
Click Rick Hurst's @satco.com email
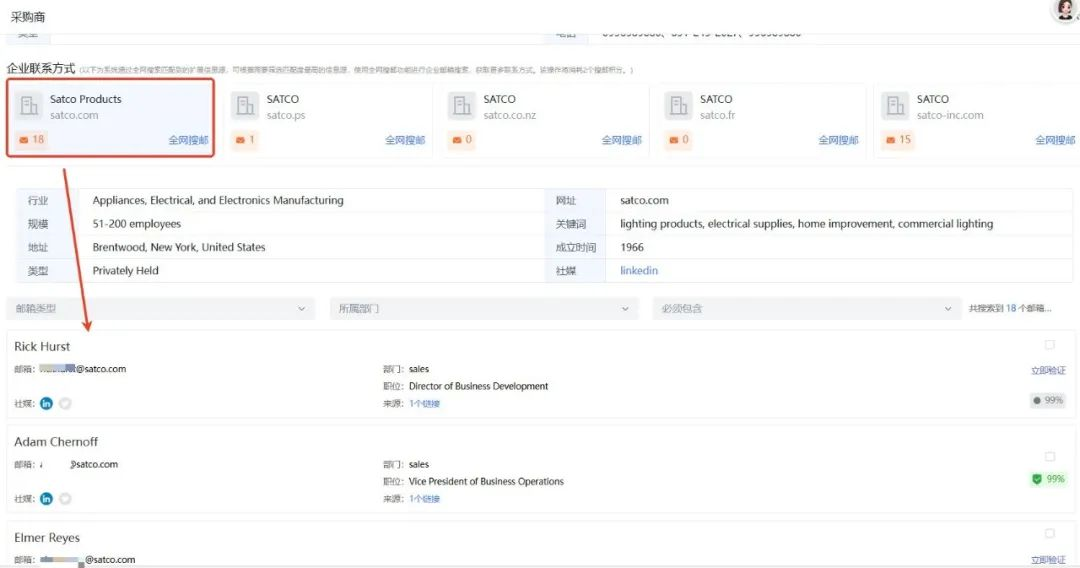(x=83, y=369)
